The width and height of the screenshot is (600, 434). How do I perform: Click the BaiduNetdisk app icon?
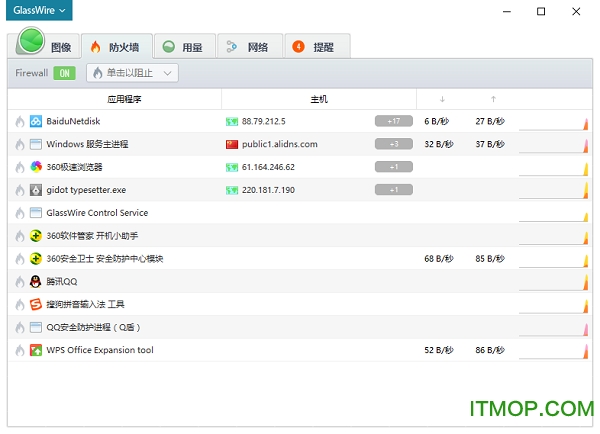(36, 121)
